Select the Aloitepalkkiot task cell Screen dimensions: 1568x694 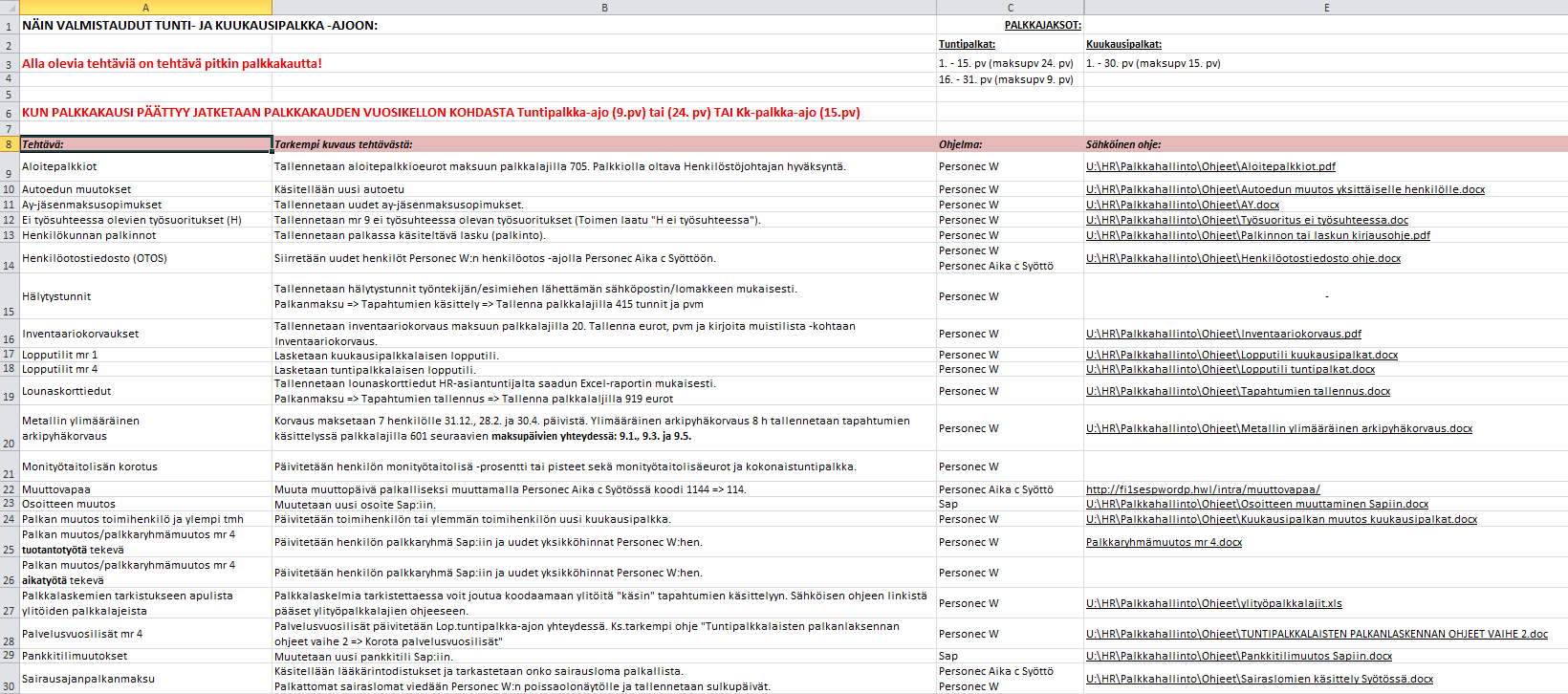[x=145, y=166]
